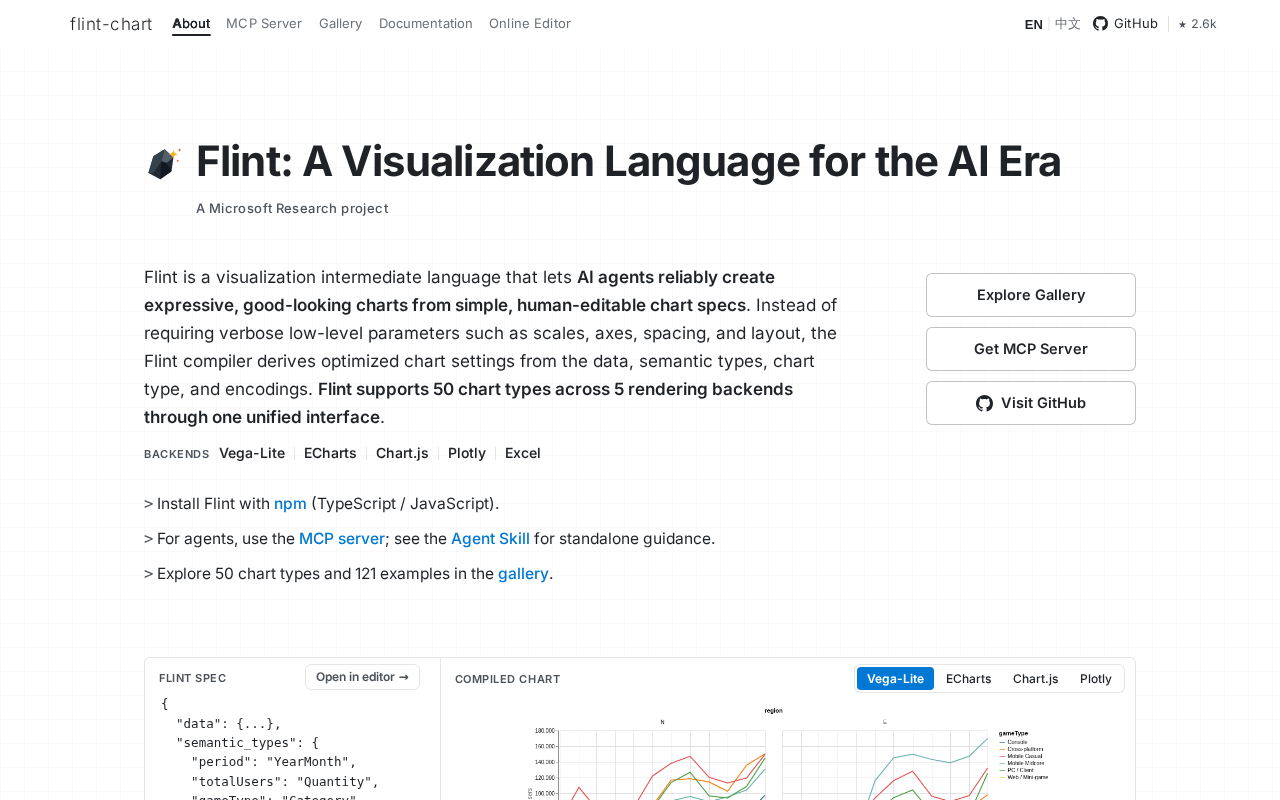Click the FLINT SPEC panel label
1280x800 pixels.
193,678
